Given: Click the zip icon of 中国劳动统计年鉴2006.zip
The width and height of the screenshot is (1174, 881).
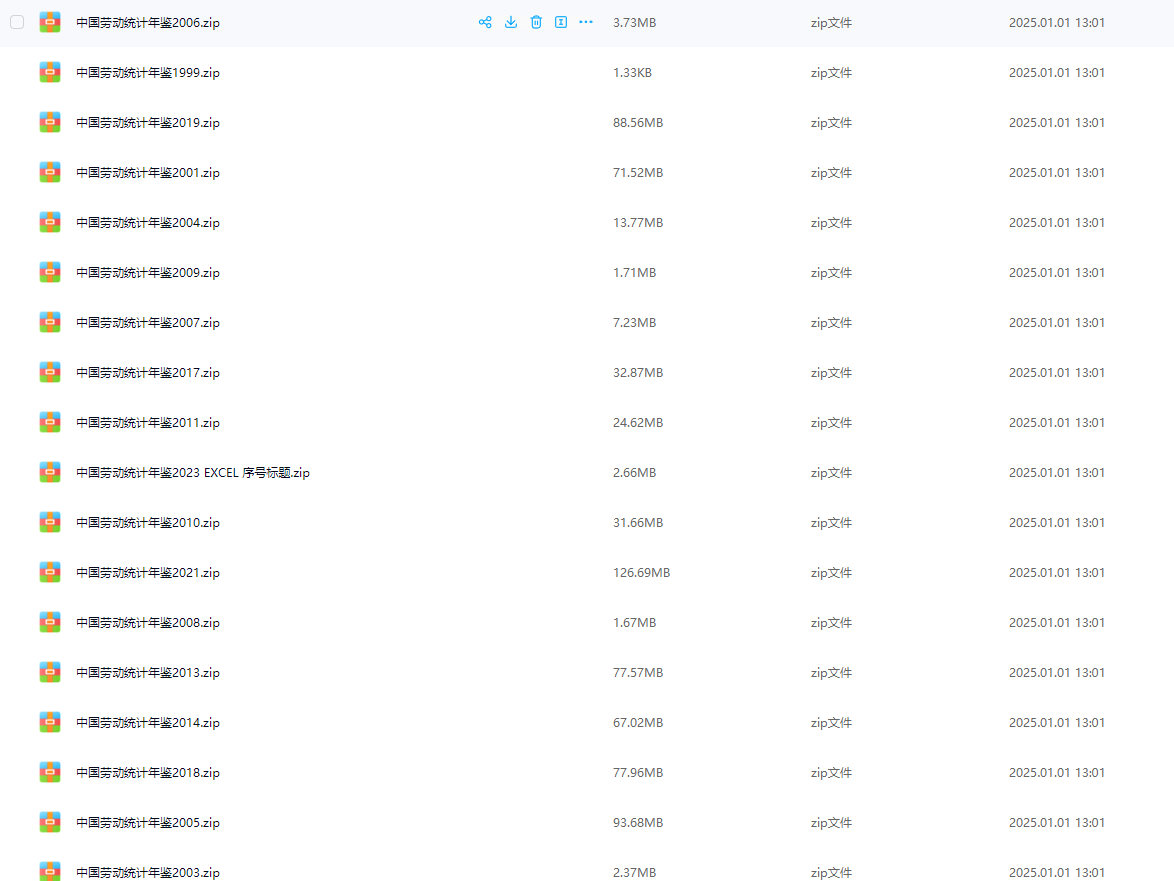Looking at the screenshot, I should click(x=50, y=22).
